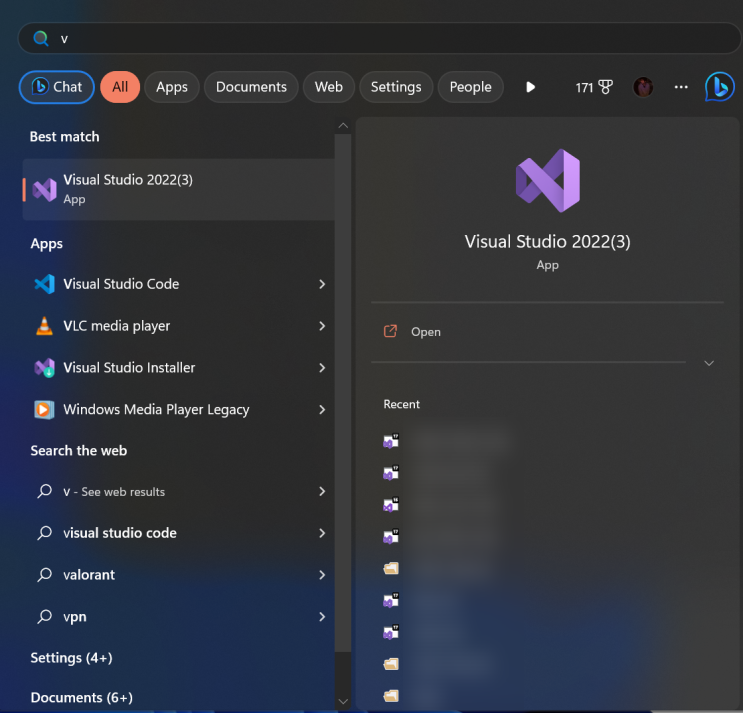Open Documents (6+) results section

[x=82, y=698]
